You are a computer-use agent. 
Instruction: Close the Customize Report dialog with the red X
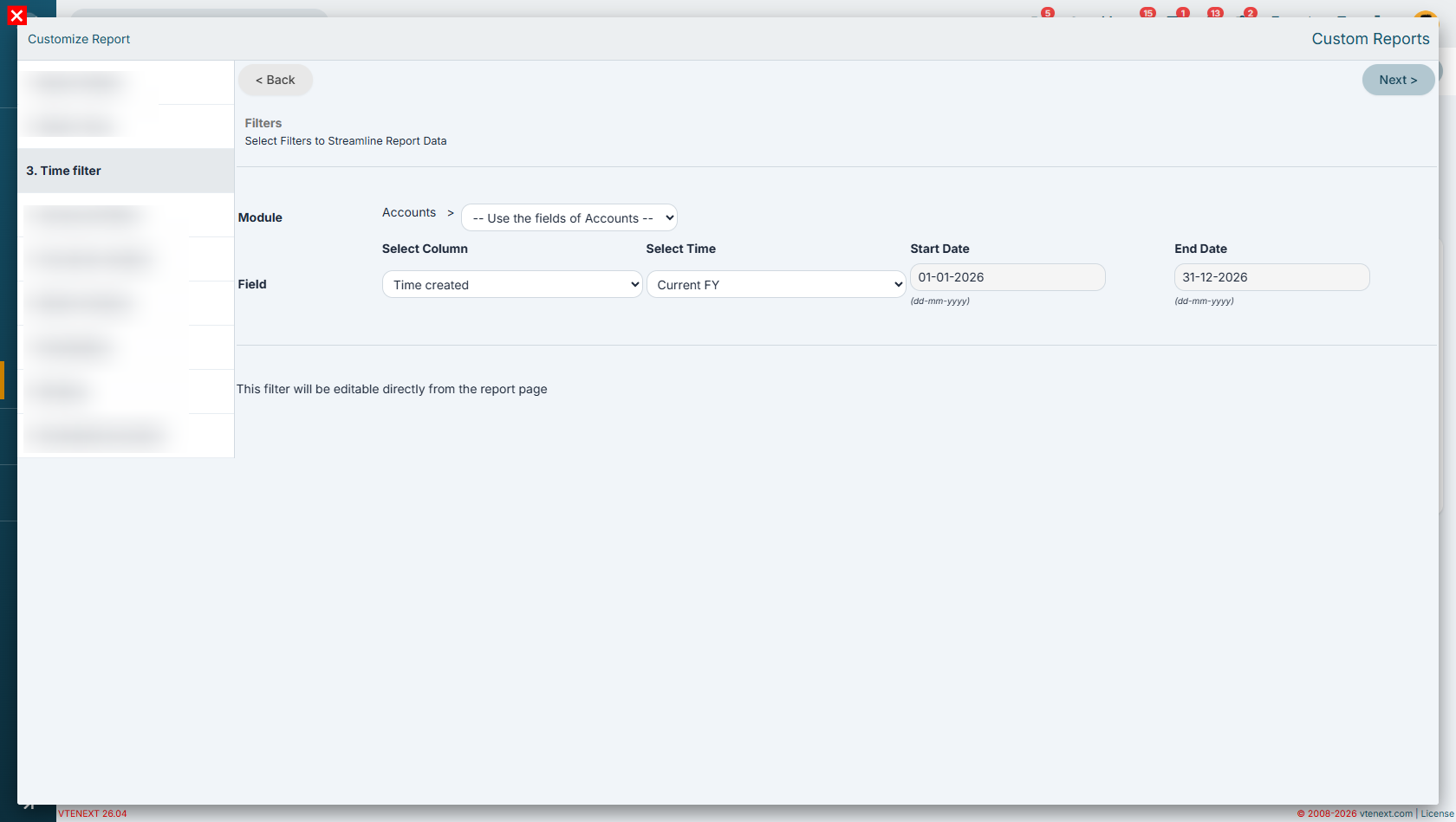(16, 16)
